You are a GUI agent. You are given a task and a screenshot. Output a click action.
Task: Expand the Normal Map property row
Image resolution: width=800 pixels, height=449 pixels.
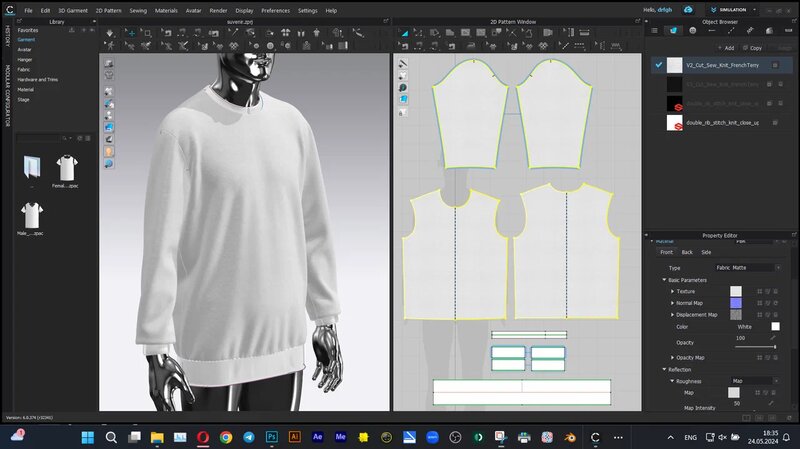point(672,303)
